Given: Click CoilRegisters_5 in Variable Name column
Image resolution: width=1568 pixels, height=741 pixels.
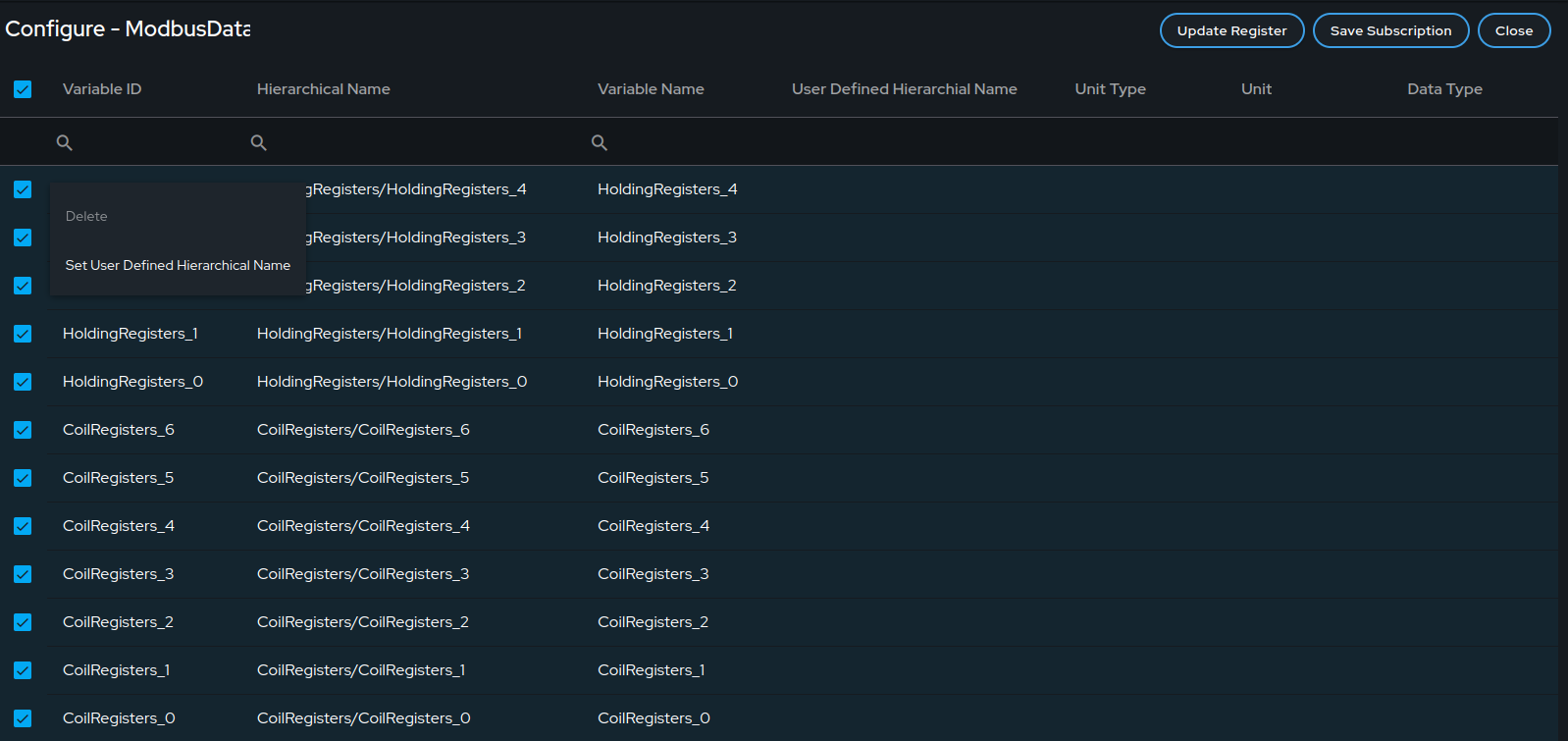Looking at the screenshot, I should point(653,478).
